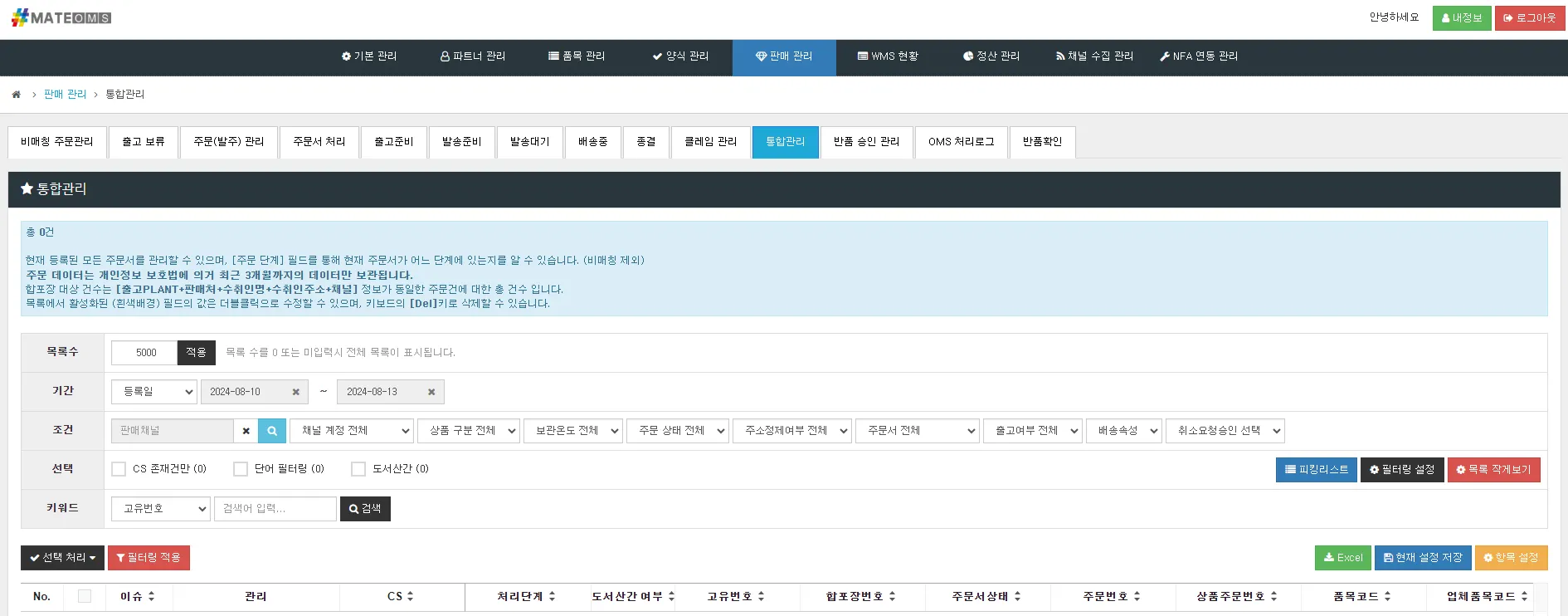The width and height of the screenshot is (1568, 616).
Task: Focus the 목록수 field showing 5000
Action: 144,353
